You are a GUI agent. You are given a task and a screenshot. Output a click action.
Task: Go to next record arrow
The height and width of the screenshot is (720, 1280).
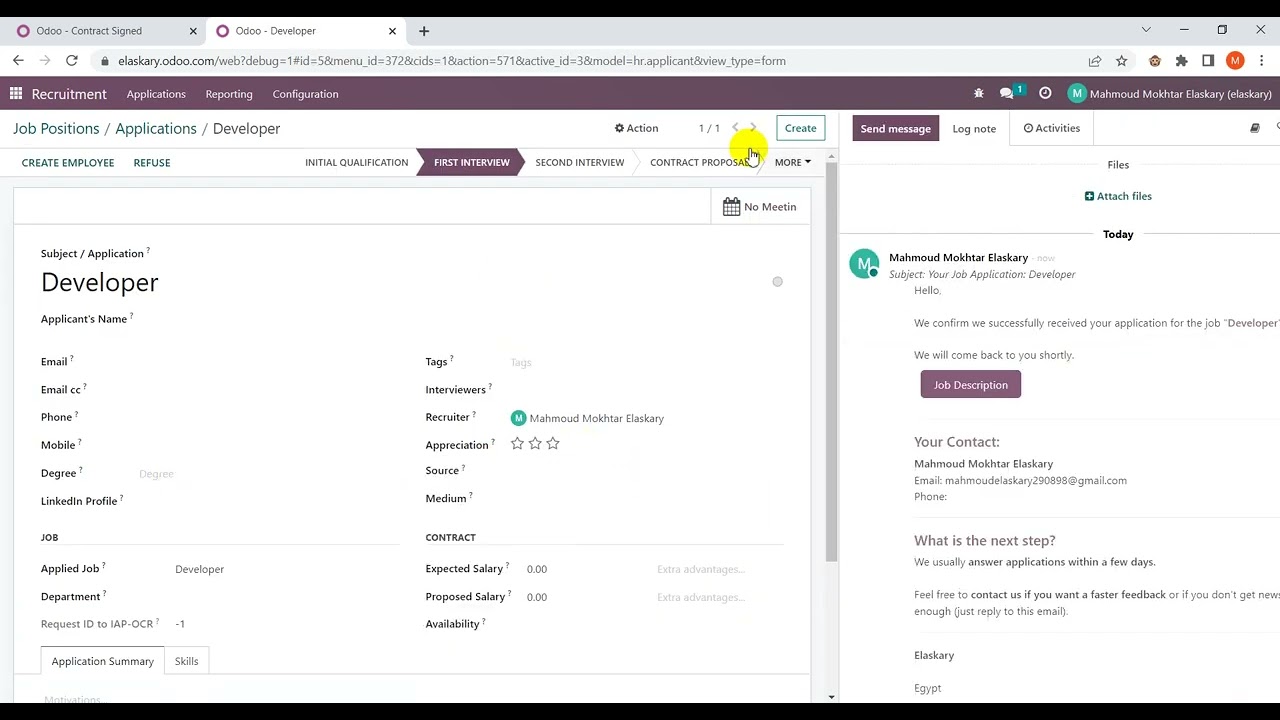click(754, 128)
